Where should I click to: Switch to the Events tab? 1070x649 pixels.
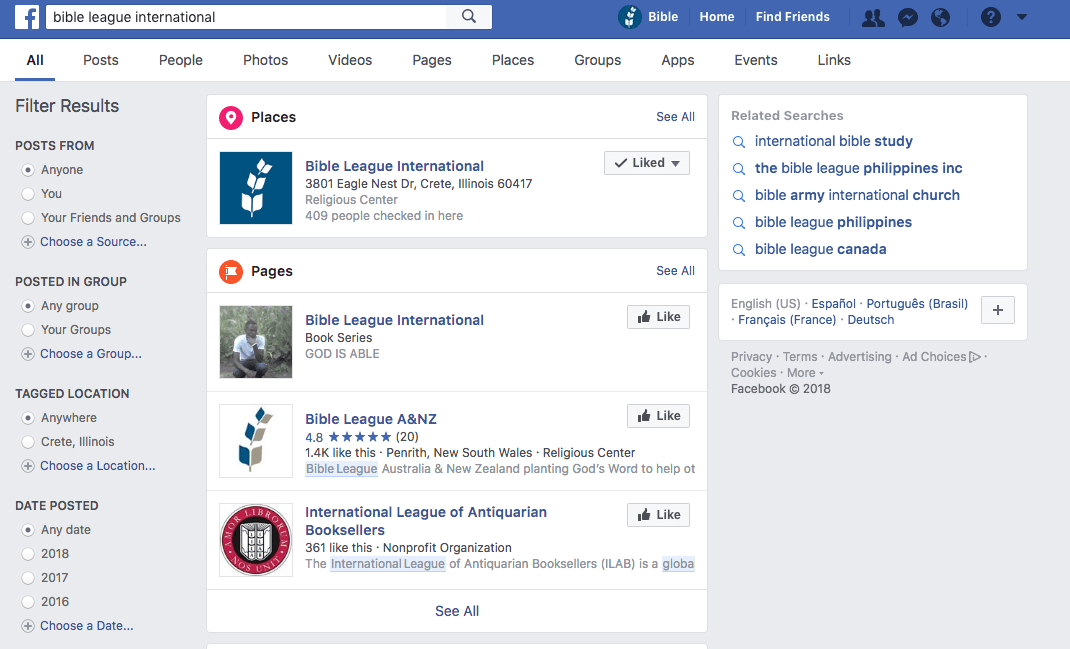(755, 60)
